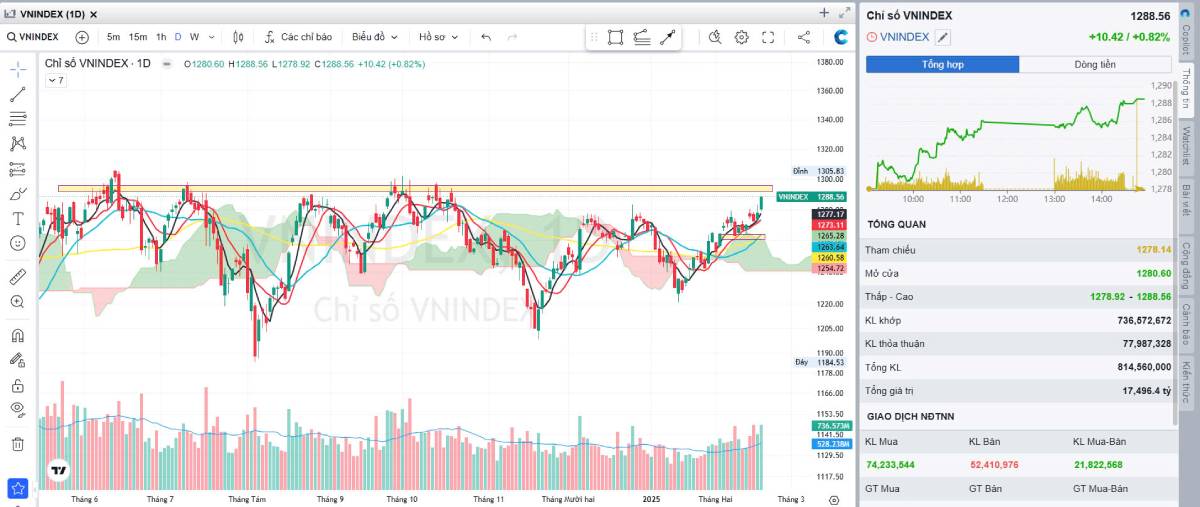The height and width of the screenshot is (507, 1200).
Task: Activate the ruler measure tool
Action: coord(17,276)
